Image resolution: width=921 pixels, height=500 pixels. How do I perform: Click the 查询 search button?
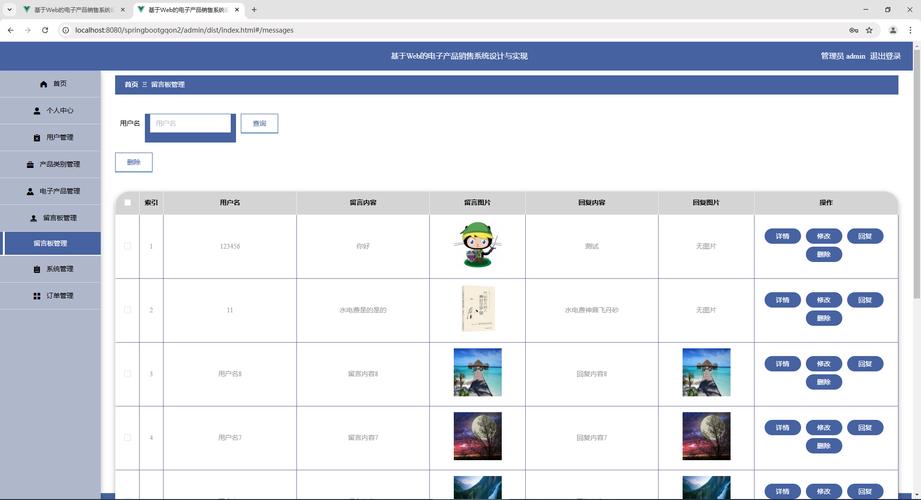point(259,123)
